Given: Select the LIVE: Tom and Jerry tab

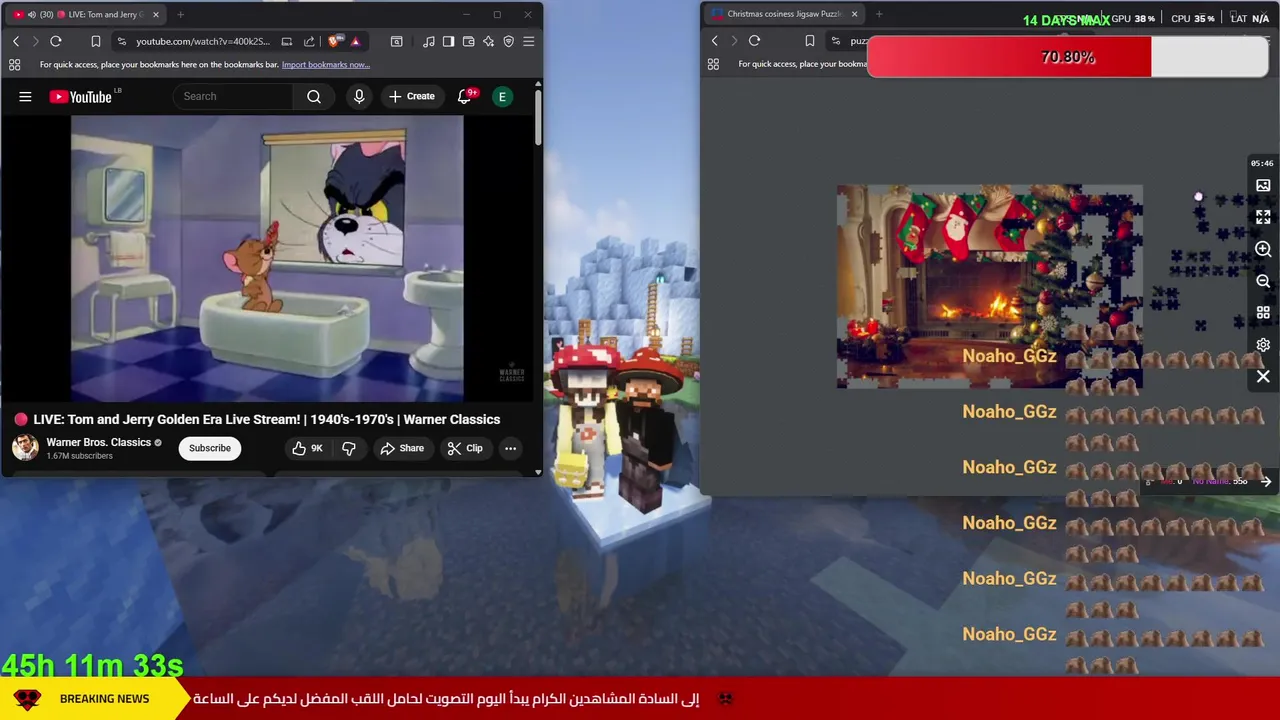Looking at the screenshot, I should click(x=85, y=14).
